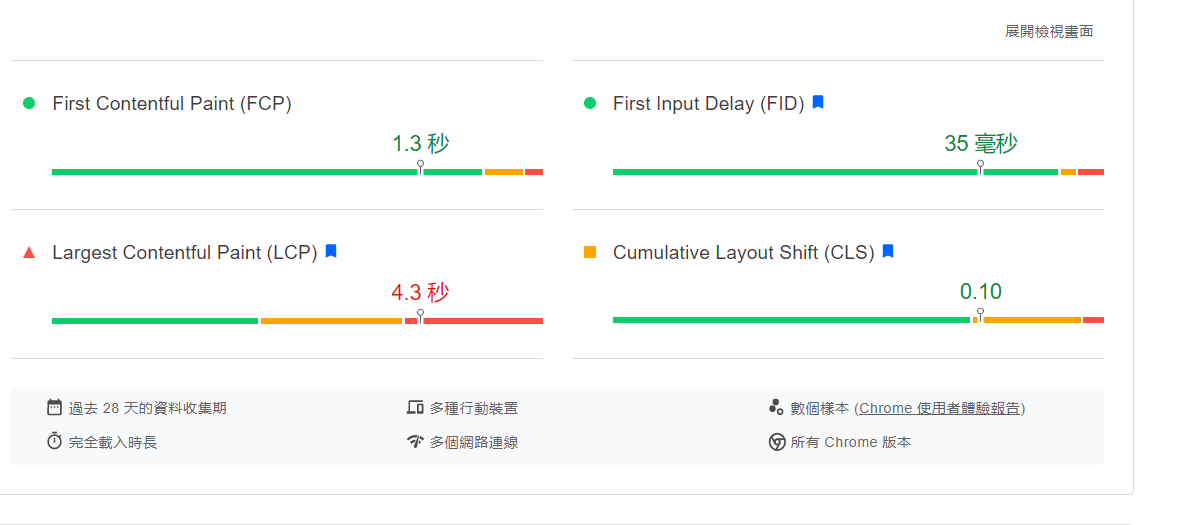
Task: Click the LCP blue bookmark icon
Action: point(331,252)
